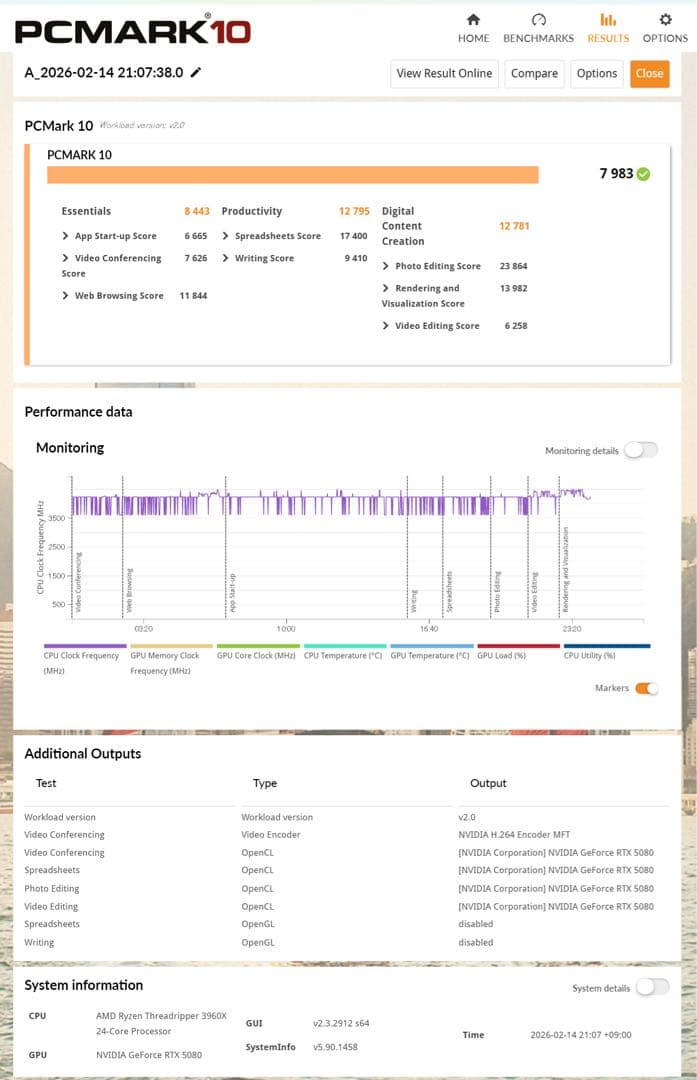Viewport: 697px width, 1080px height.
Task: Click the Productivity score 12 795
Action: click(354, 211)
